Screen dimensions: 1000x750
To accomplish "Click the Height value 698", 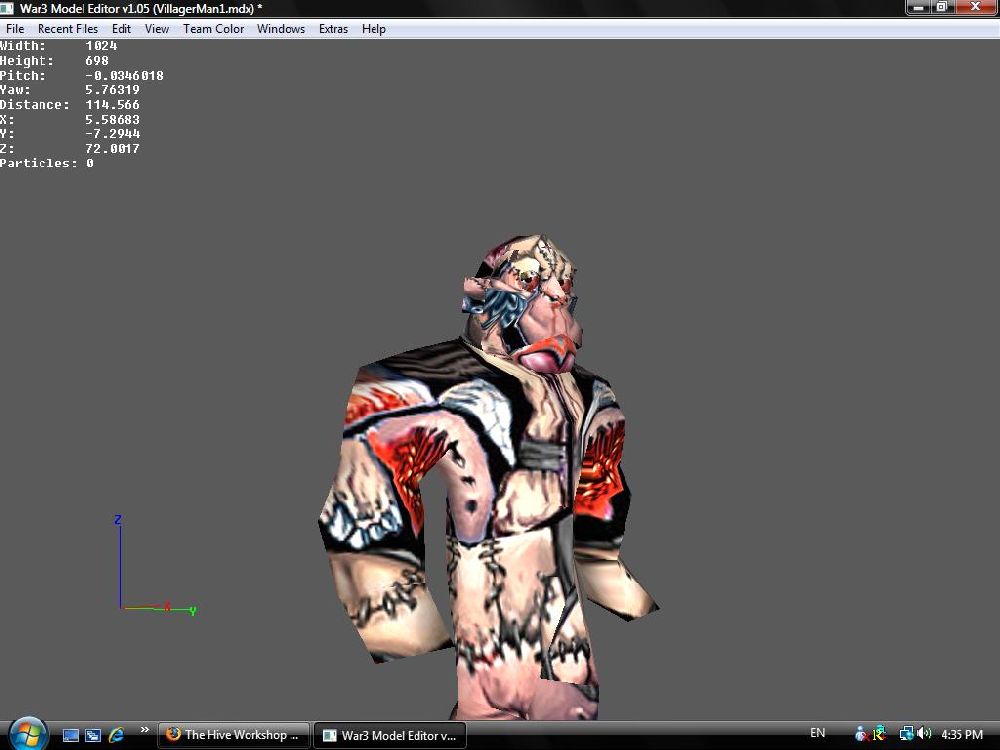I will pyautogui.click(x=97, y=61).
